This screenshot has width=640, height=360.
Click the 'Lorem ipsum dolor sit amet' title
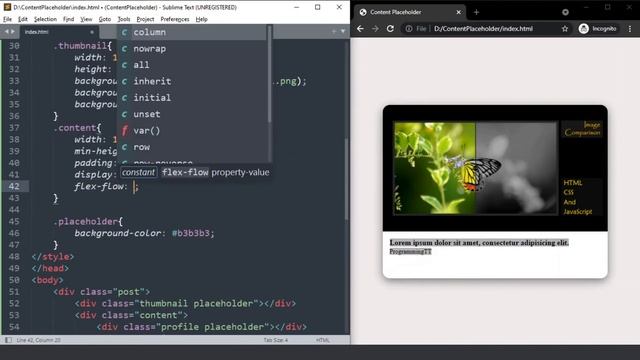pyautogui.click(x=479, y=242)
